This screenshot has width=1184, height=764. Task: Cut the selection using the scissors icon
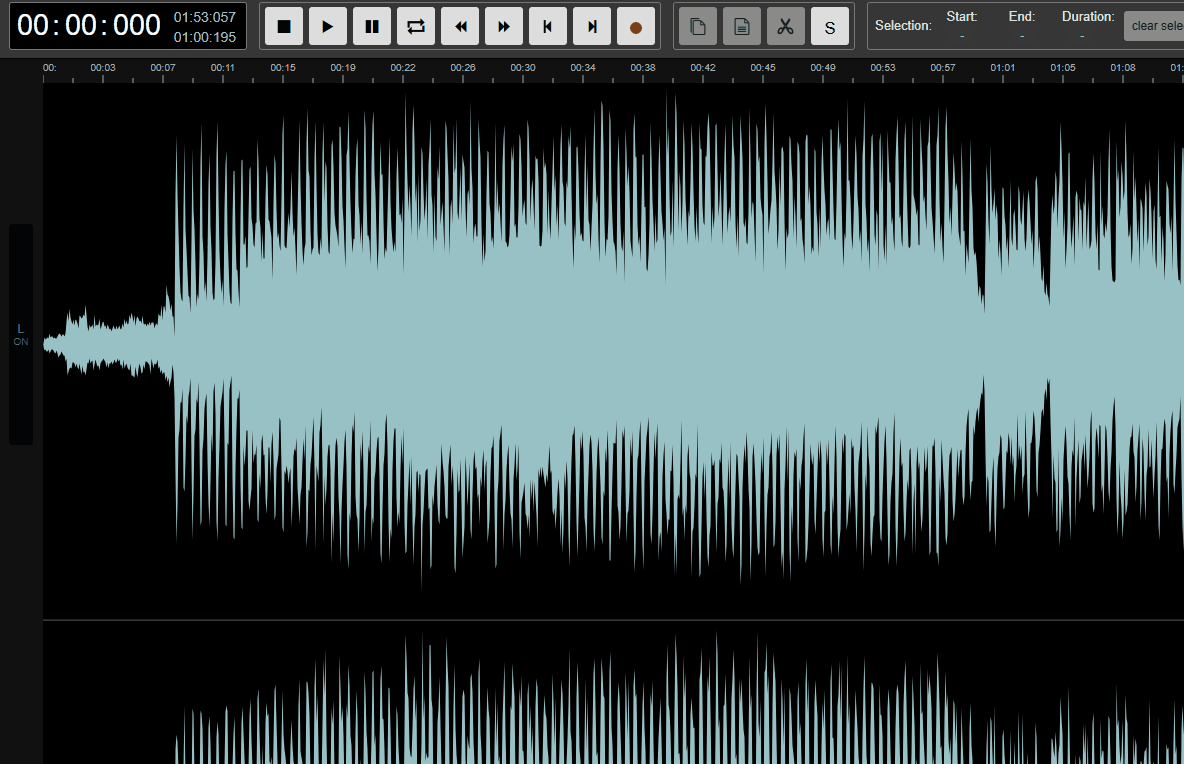pos(786,26)
